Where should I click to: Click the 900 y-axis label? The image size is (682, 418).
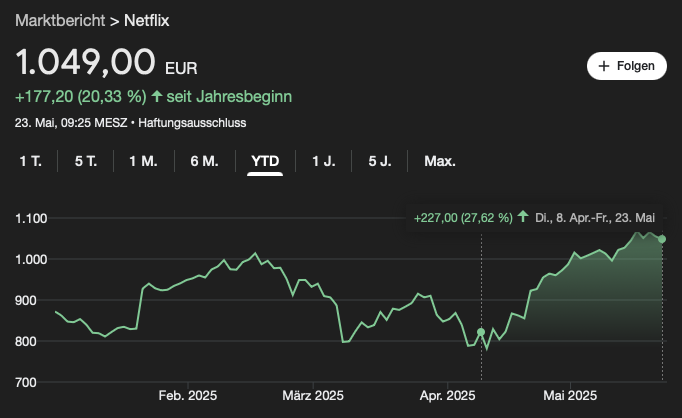(26, 301)
